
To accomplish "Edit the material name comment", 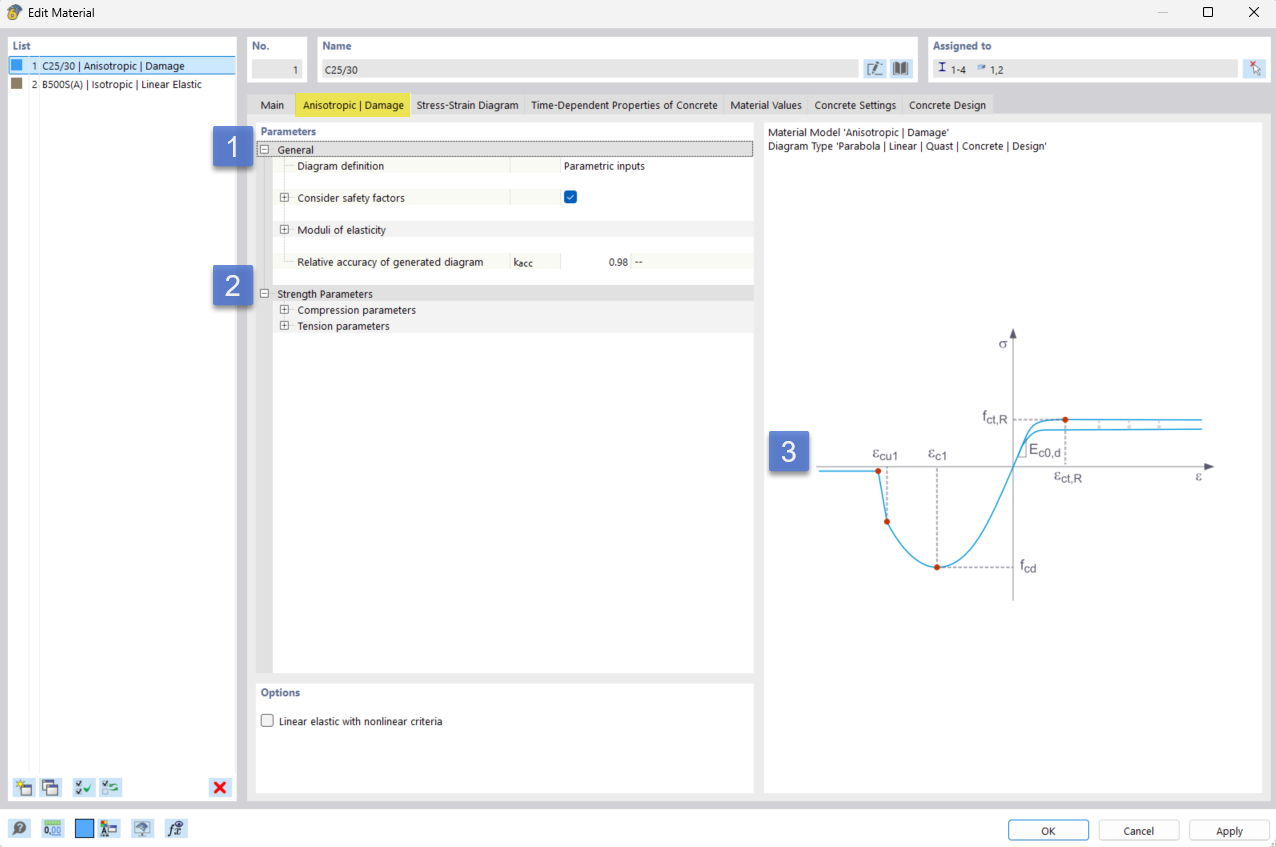I will tap(874, 68).
